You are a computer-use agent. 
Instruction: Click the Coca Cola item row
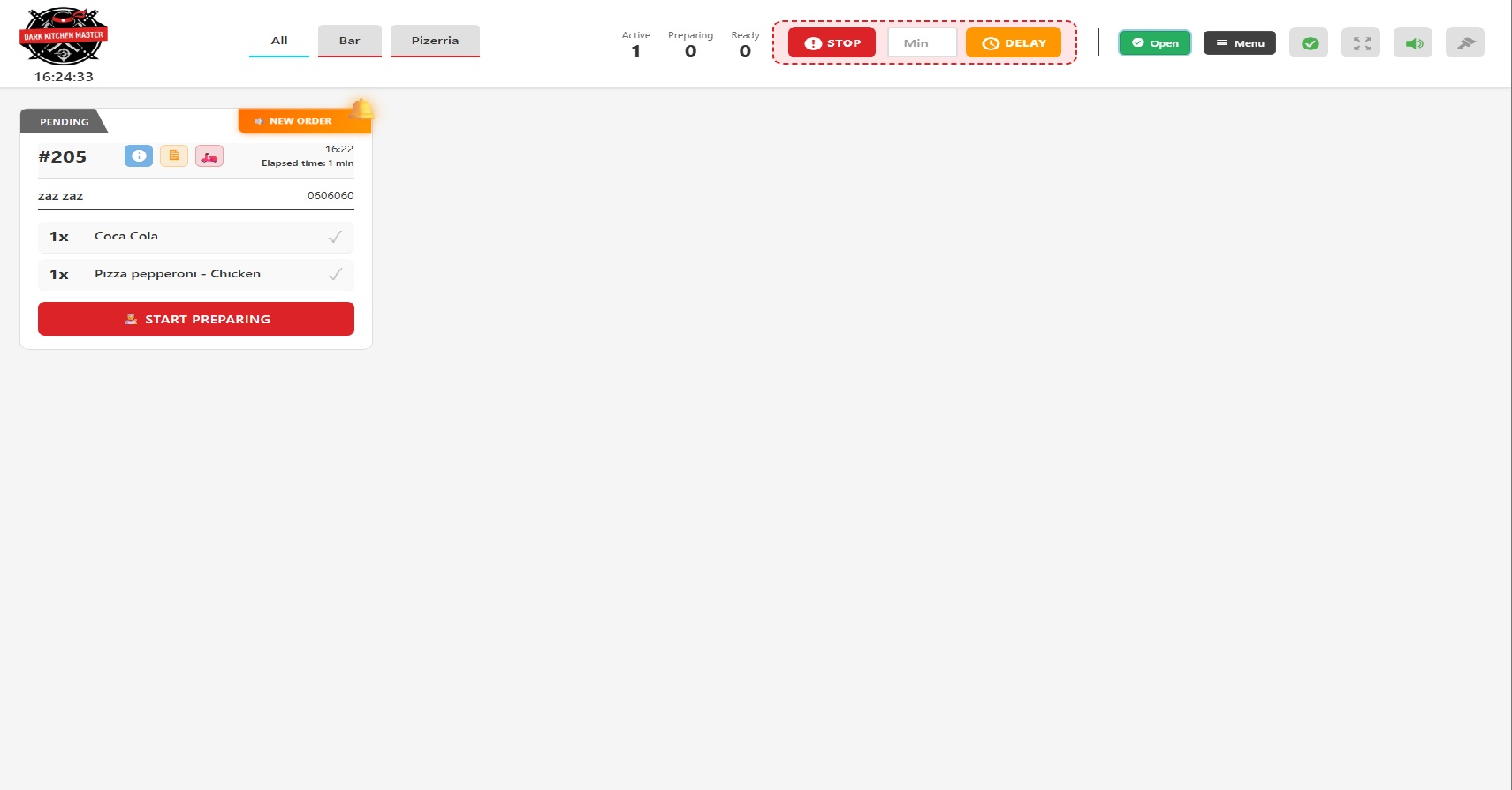click(196, 237)
